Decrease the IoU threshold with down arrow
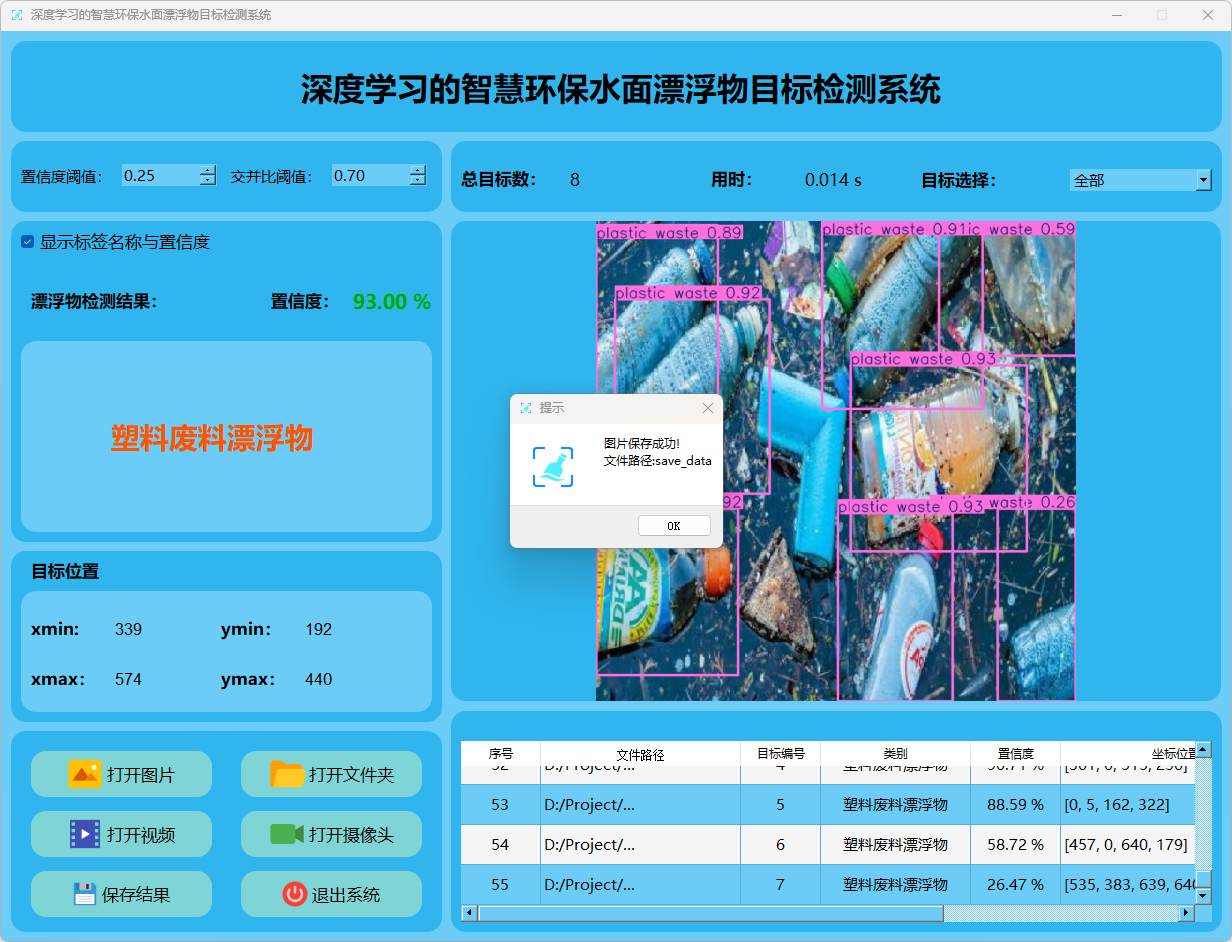 pyautogui.click(x=417, y=181)
